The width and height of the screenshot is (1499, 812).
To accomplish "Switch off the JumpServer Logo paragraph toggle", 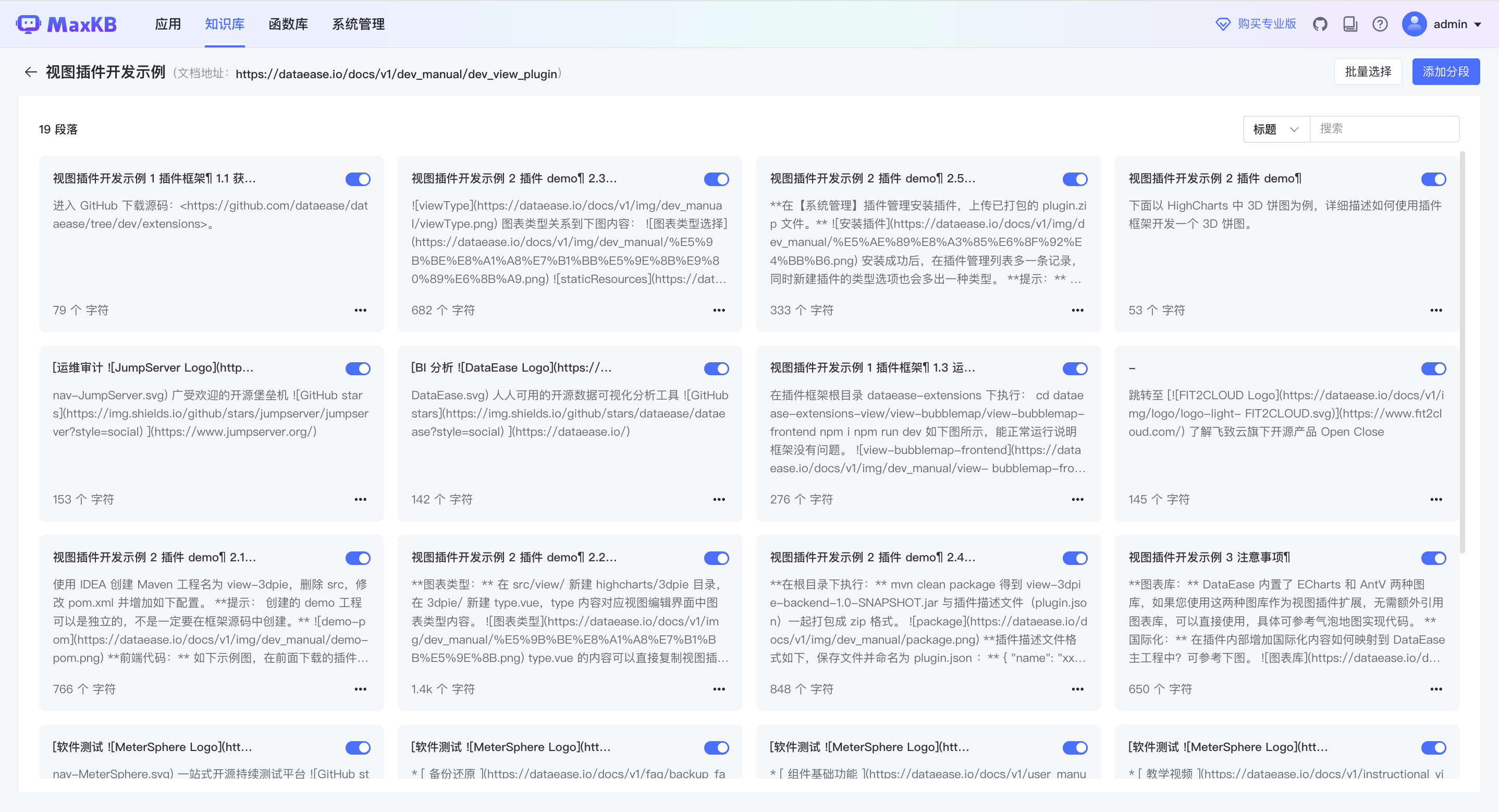I will [x=358, y=368].
